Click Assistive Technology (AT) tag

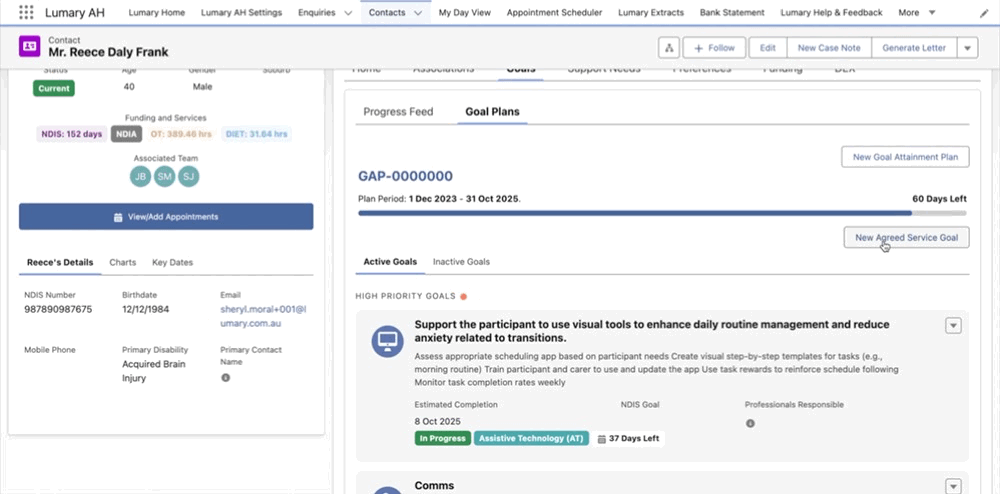tap(531, 439)
